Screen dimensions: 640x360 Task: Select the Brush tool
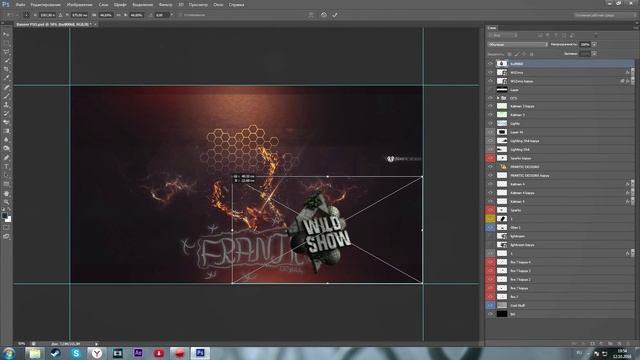pos(6,96)
